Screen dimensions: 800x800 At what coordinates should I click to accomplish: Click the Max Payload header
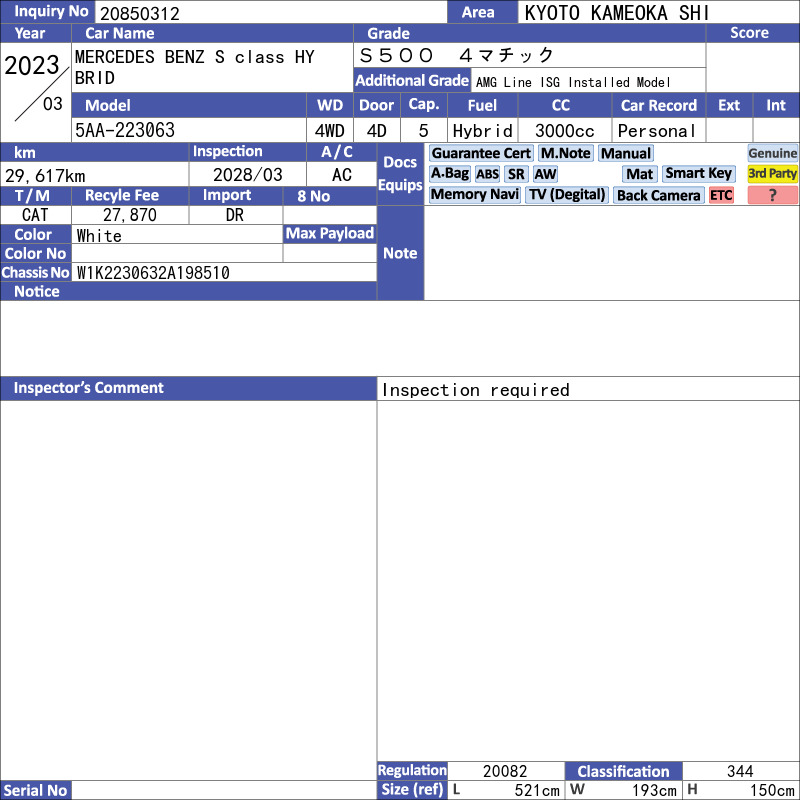330,234
